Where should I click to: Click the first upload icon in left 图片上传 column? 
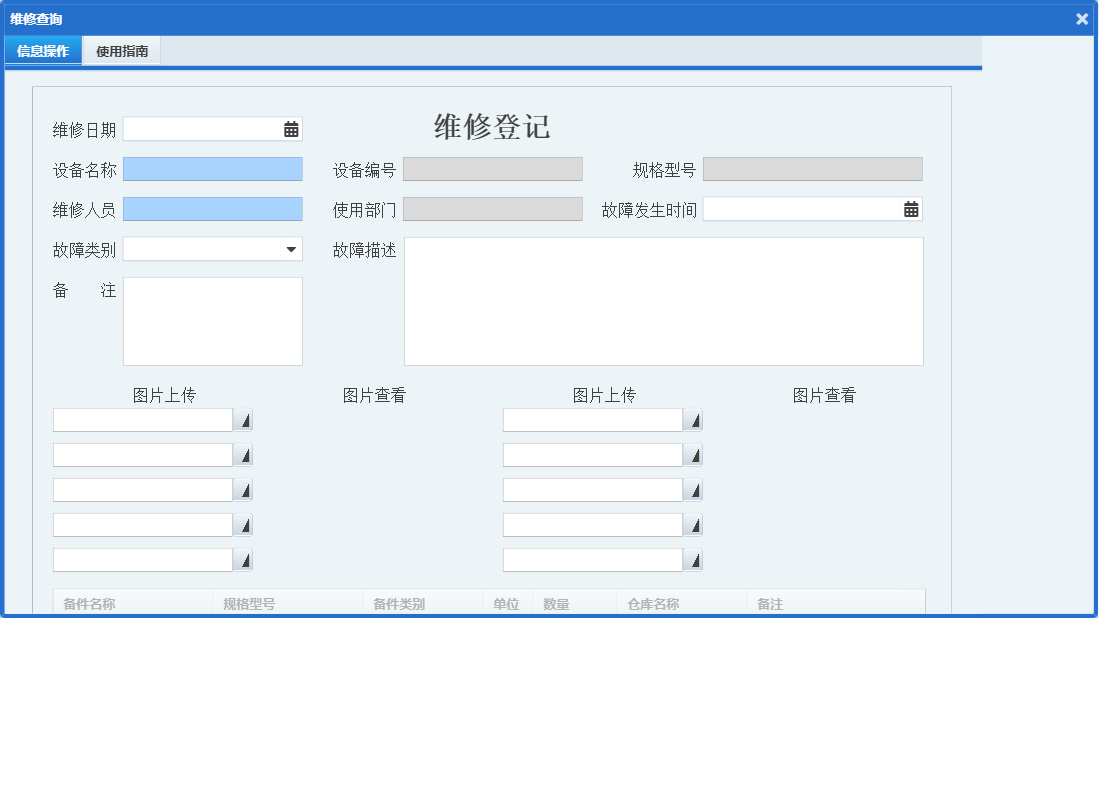point(243,419)
